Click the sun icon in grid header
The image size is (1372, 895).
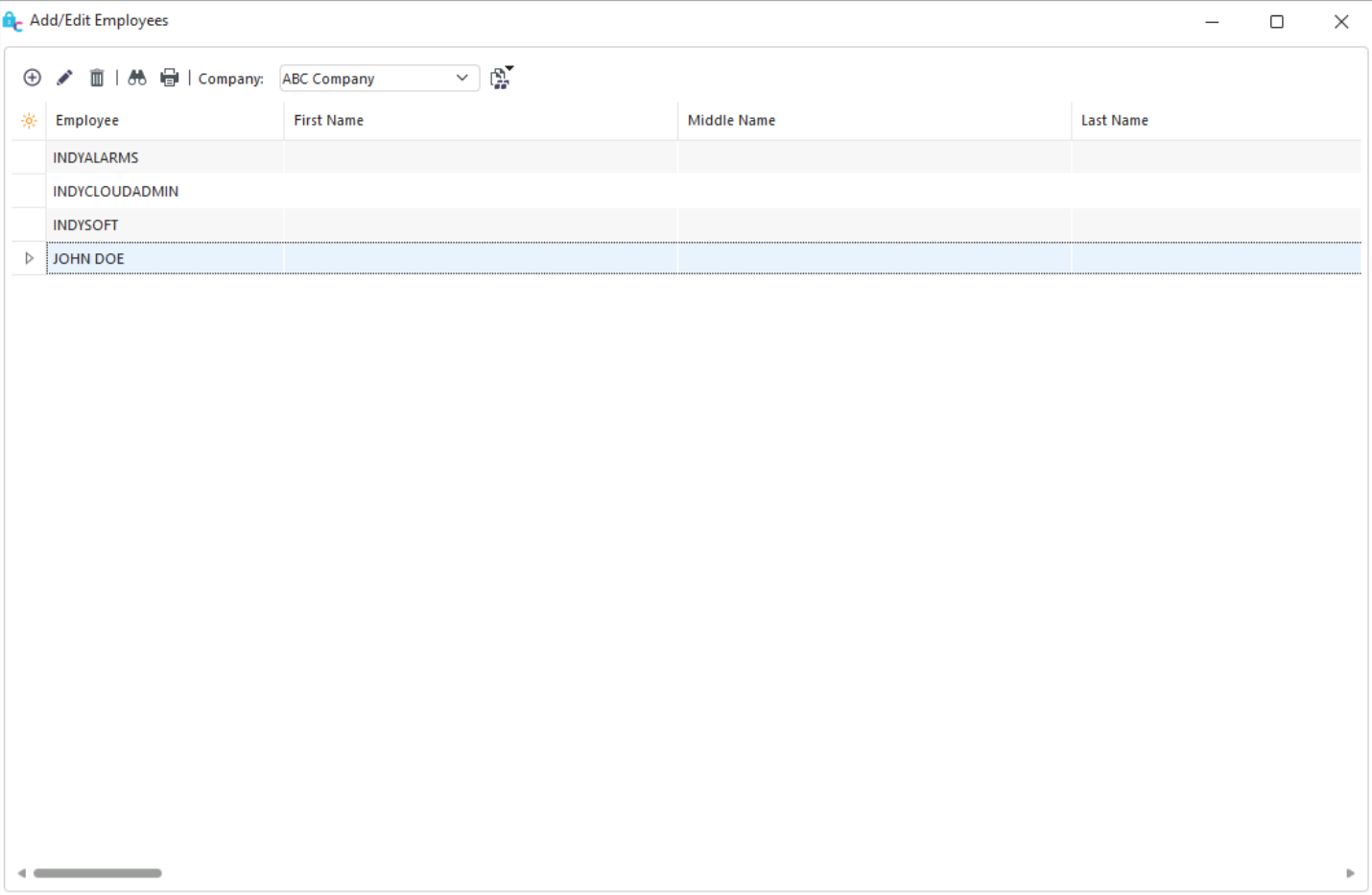[29, 121]
